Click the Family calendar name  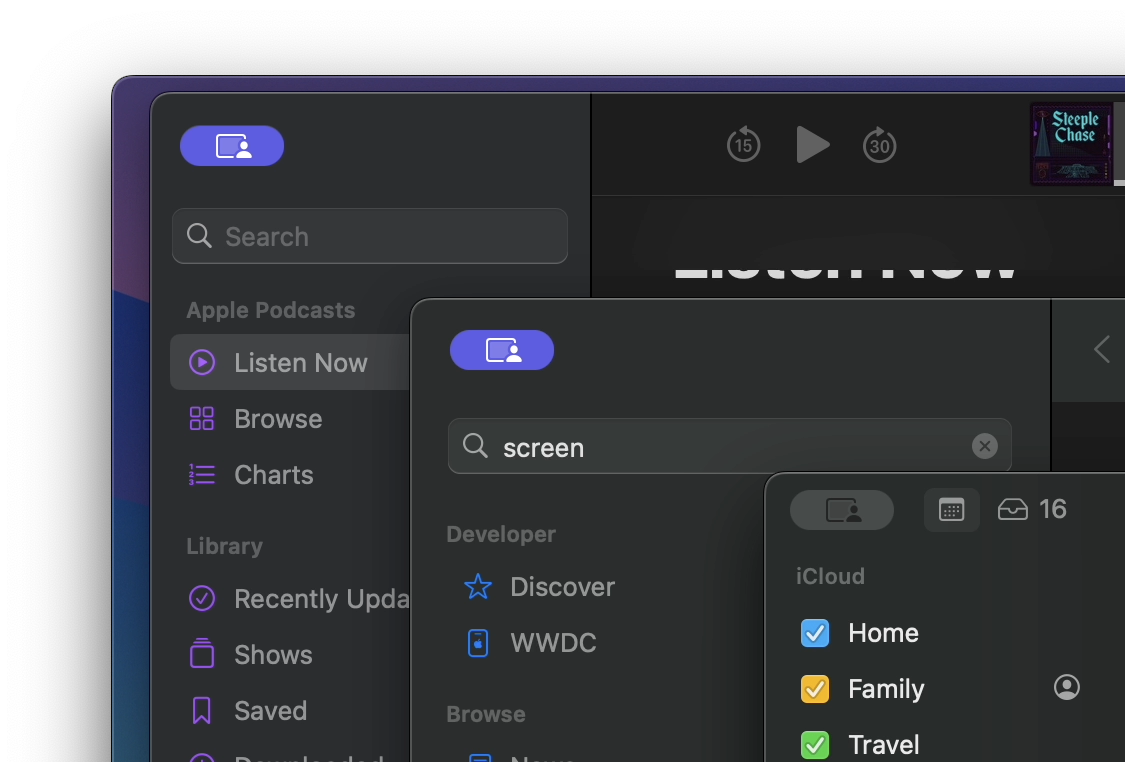click(886, 689)
